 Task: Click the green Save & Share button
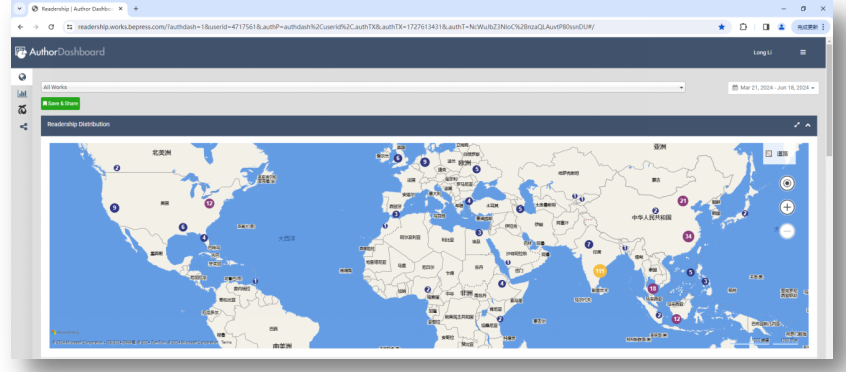[60, 103]
